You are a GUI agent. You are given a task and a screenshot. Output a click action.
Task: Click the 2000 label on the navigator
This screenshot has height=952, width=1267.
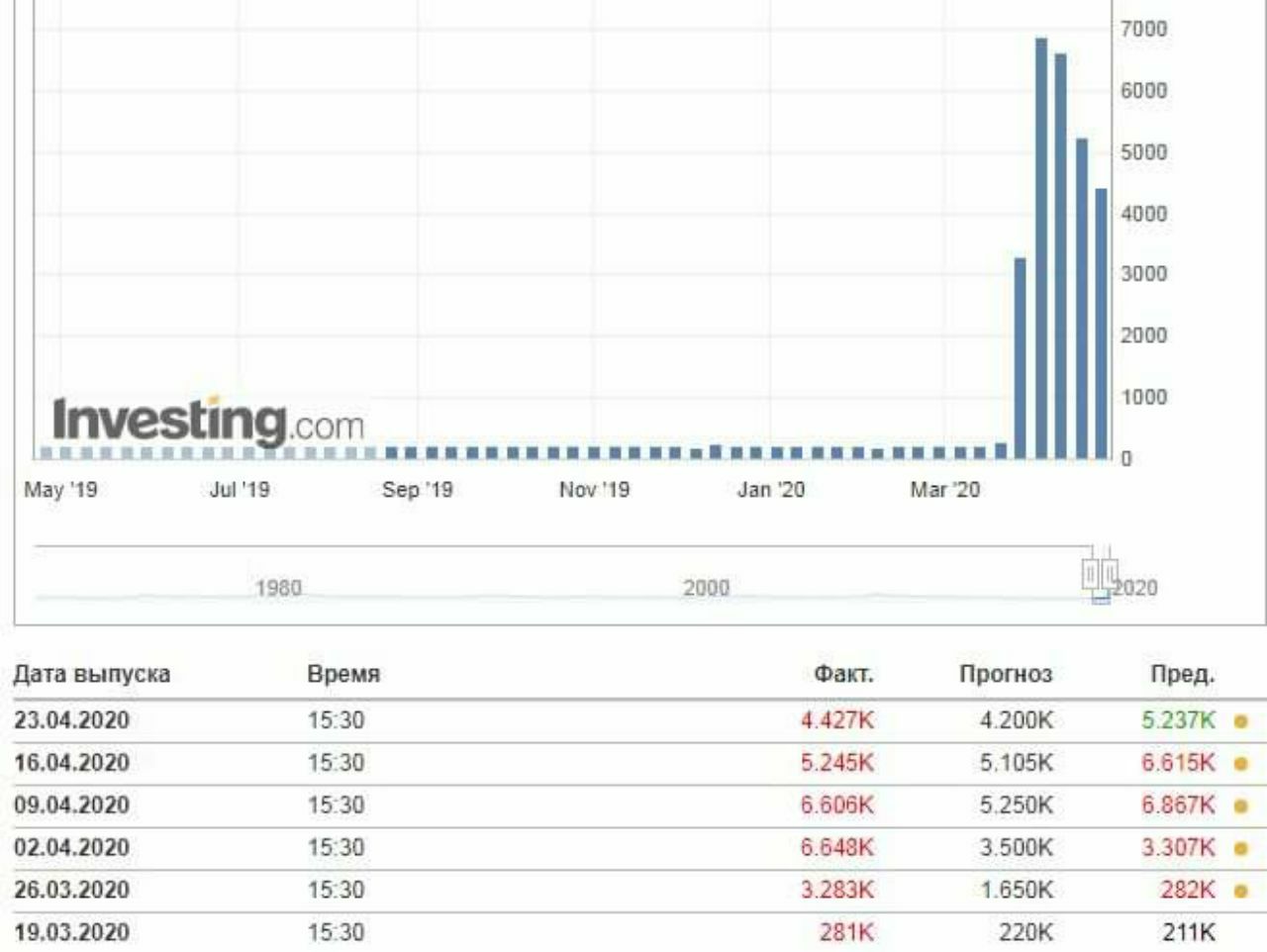[x=706, y=588]
